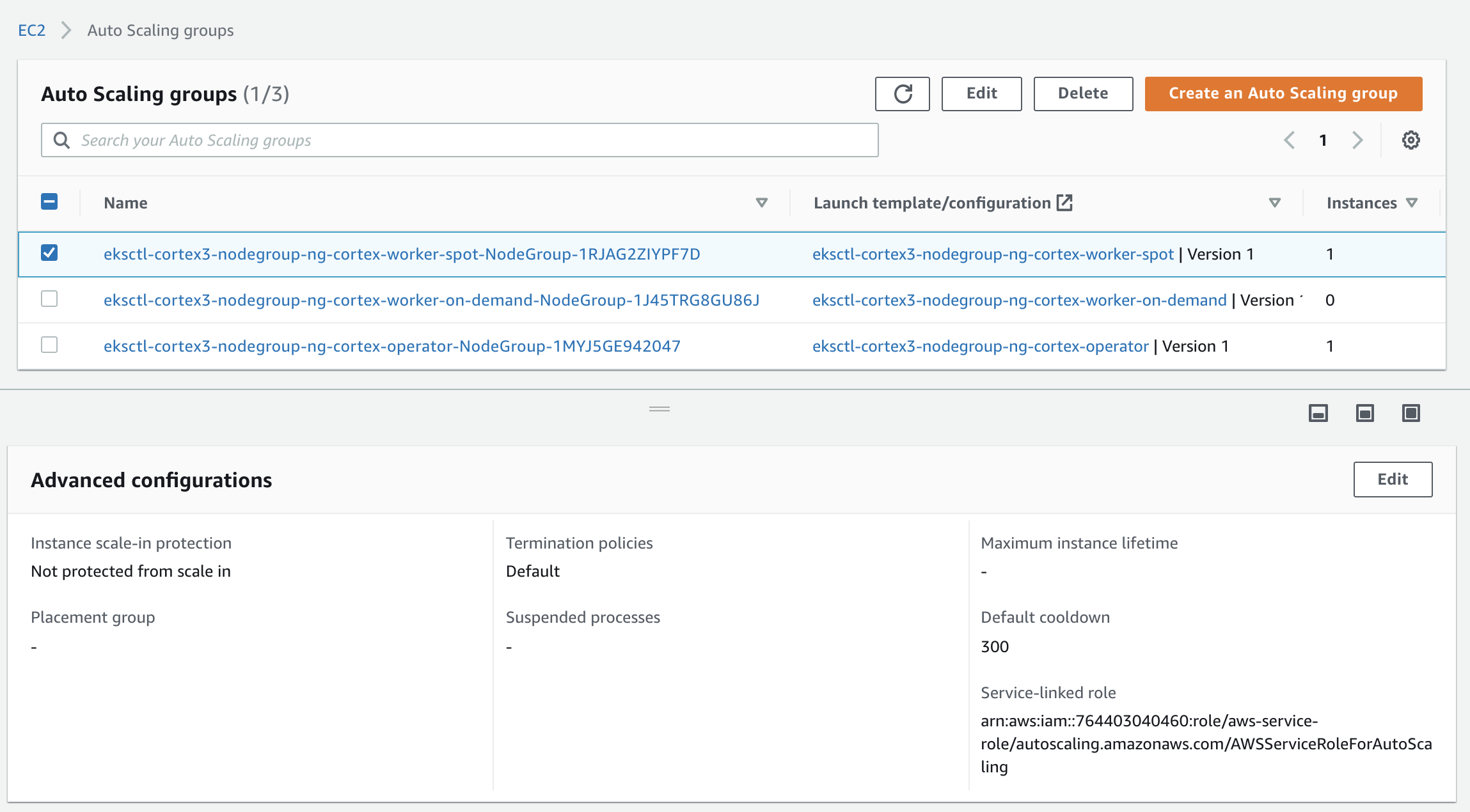Click the Termination policies Default value
This screenshot has height=812, width=1470.
tap(532, 571)
